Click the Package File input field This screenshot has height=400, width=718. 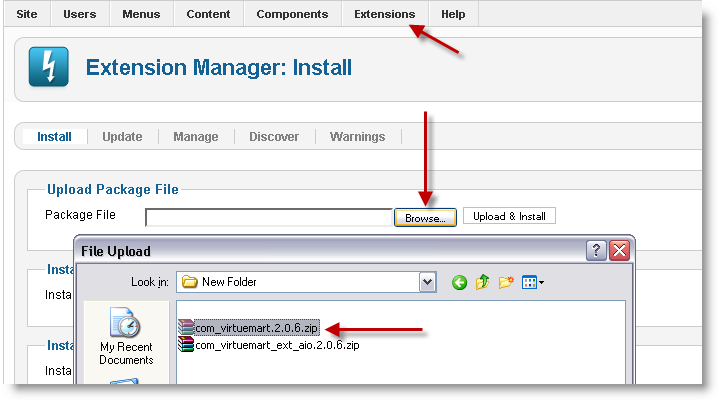[x=268, y=217]
